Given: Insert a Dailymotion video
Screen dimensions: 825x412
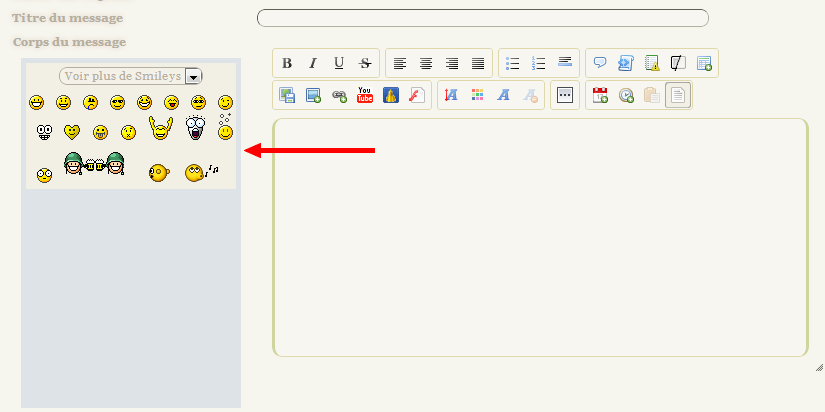Looking at the screenshot, I should pos(391,95).
